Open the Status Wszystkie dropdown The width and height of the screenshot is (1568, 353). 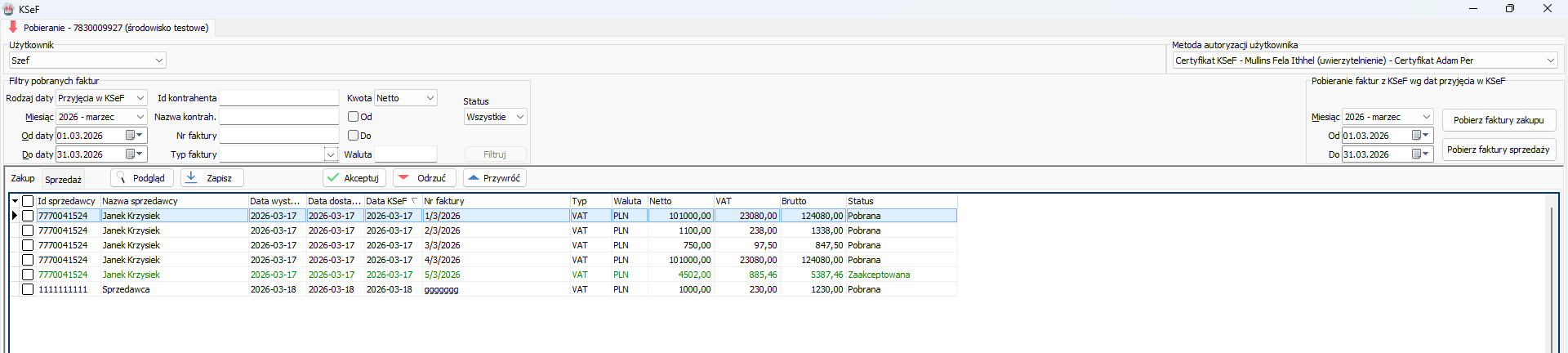[520, 117]
